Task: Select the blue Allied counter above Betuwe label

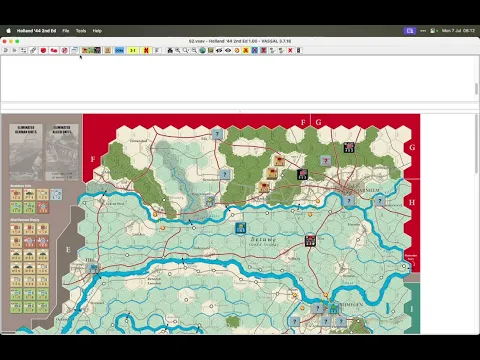Action: (x=240, y=227)
